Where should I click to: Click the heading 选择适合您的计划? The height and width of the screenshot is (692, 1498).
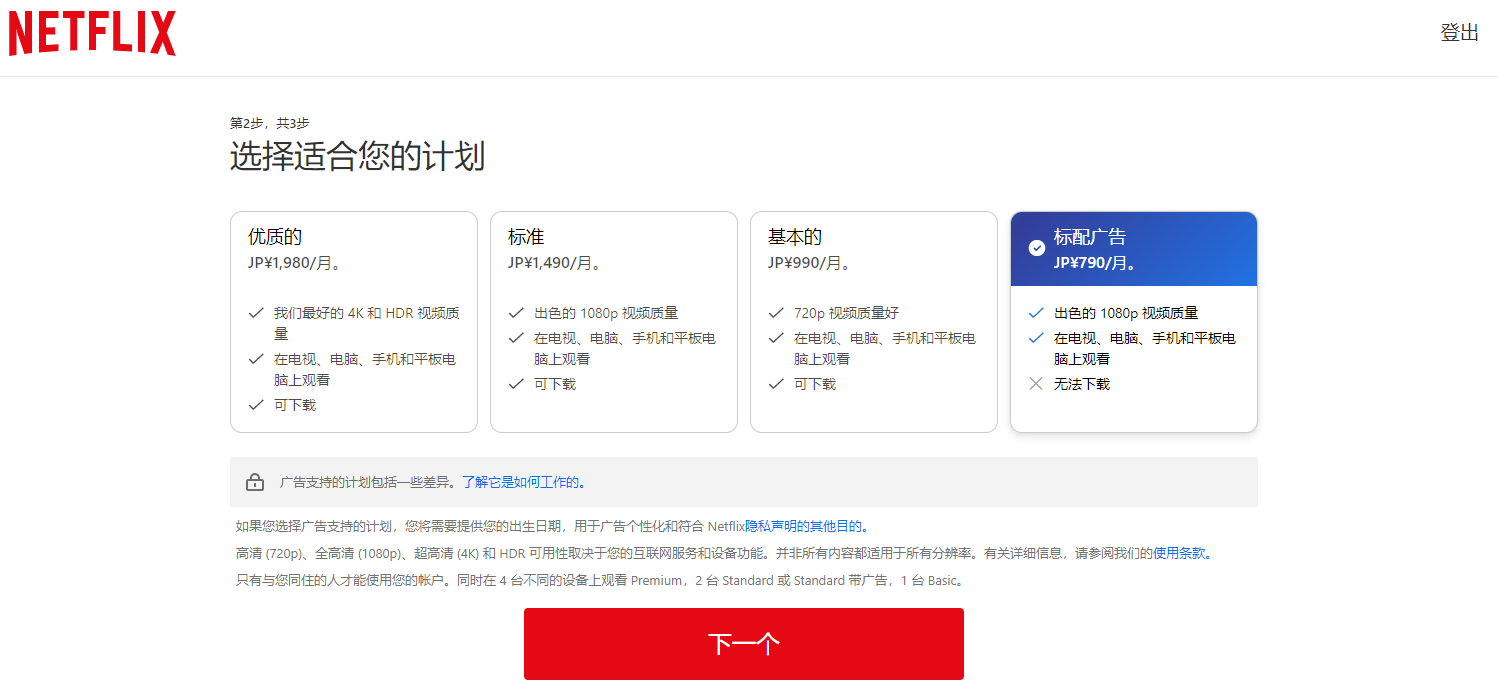pyautogui.click(x=358, y=157)
